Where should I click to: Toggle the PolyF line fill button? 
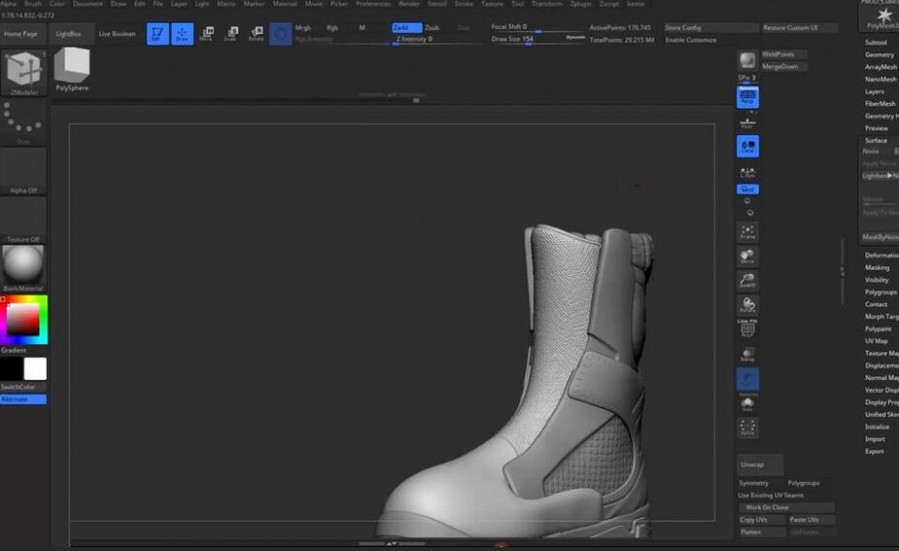[x=748, y=329]
